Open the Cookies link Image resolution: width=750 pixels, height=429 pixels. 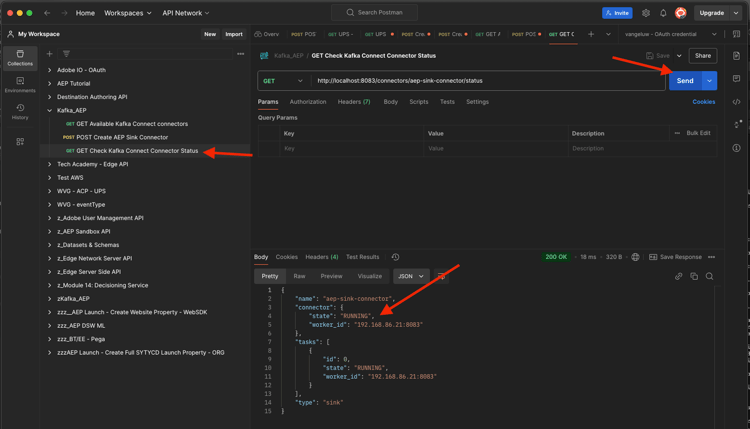pos(704,102)
